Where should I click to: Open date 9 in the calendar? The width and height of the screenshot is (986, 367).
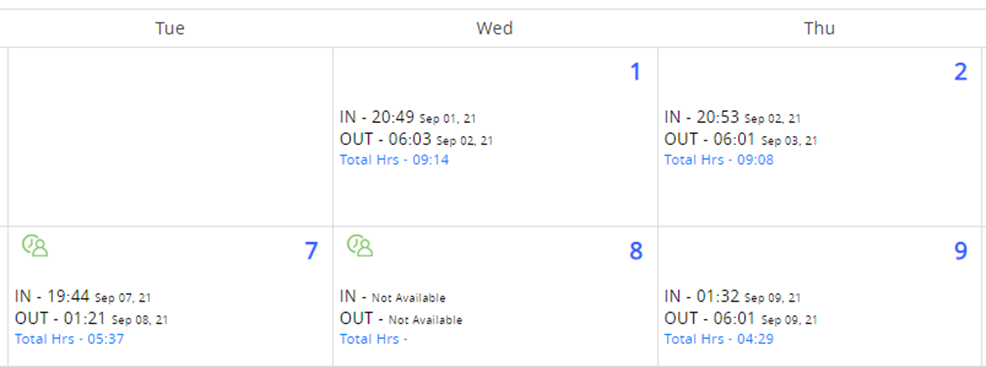tap(960, 251)
